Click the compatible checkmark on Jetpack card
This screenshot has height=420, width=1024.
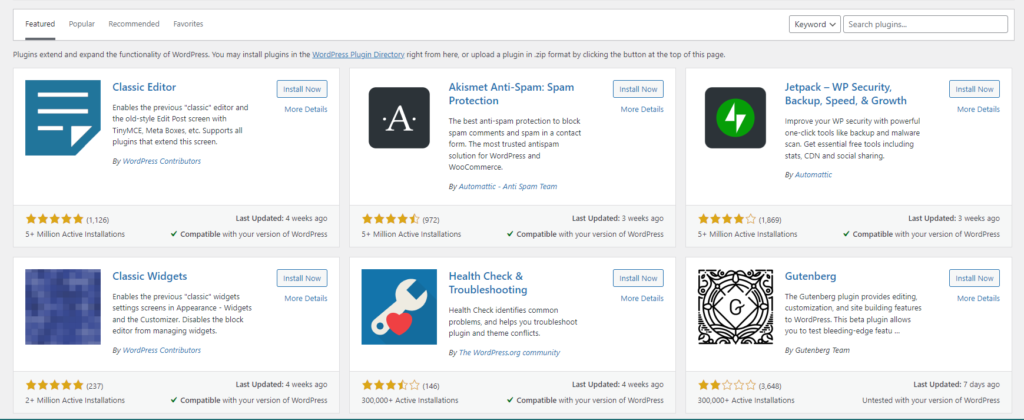click(x=846, y=234)
